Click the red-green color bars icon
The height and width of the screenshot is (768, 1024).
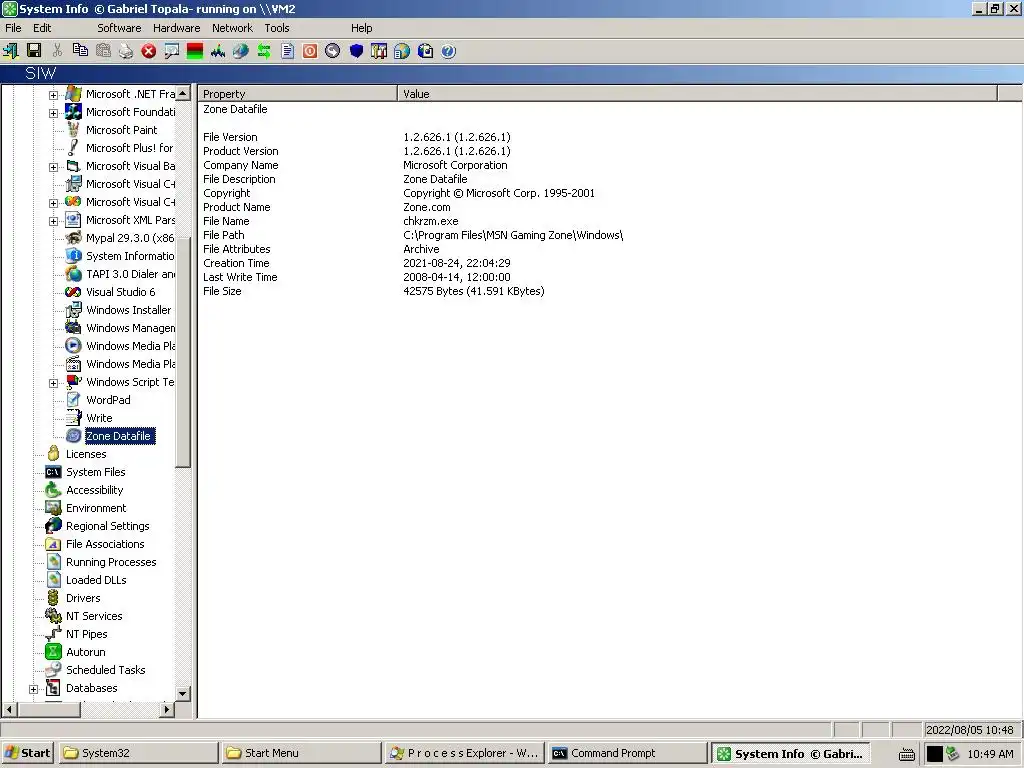195,51
